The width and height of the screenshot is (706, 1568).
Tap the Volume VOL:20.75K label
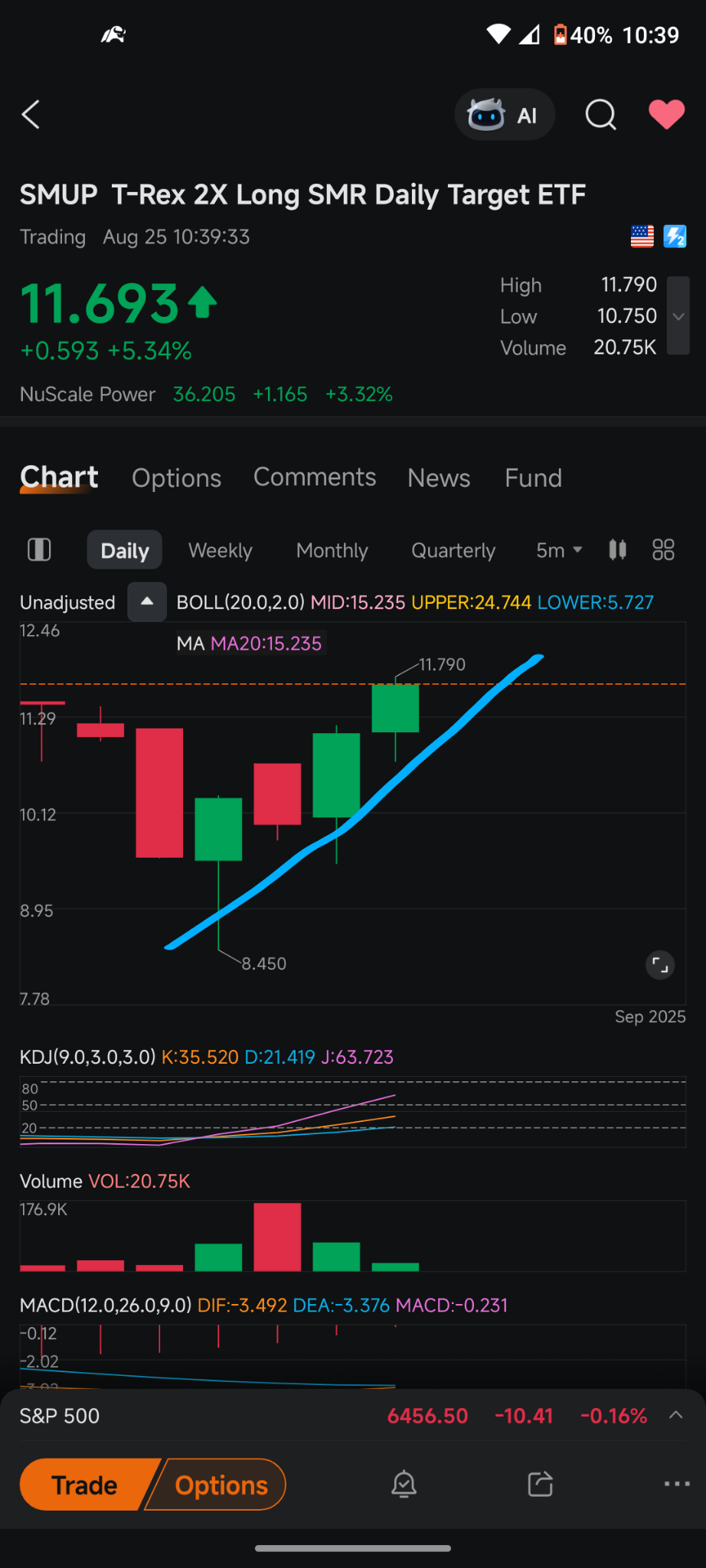[105, 1181]
